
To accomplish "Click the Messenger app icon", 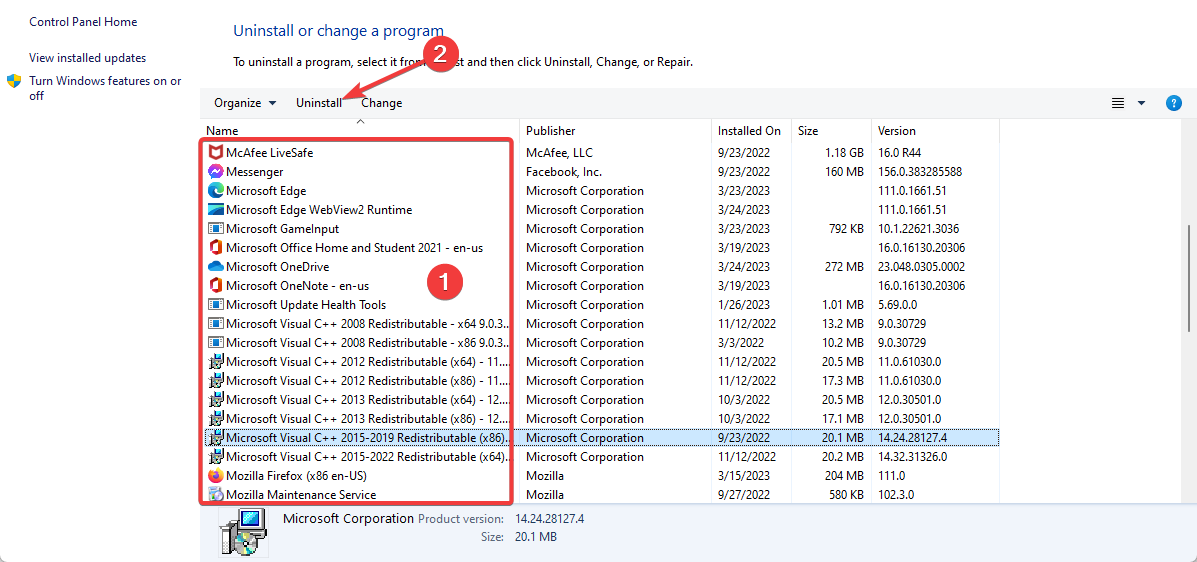I will (x=215, y=172).
